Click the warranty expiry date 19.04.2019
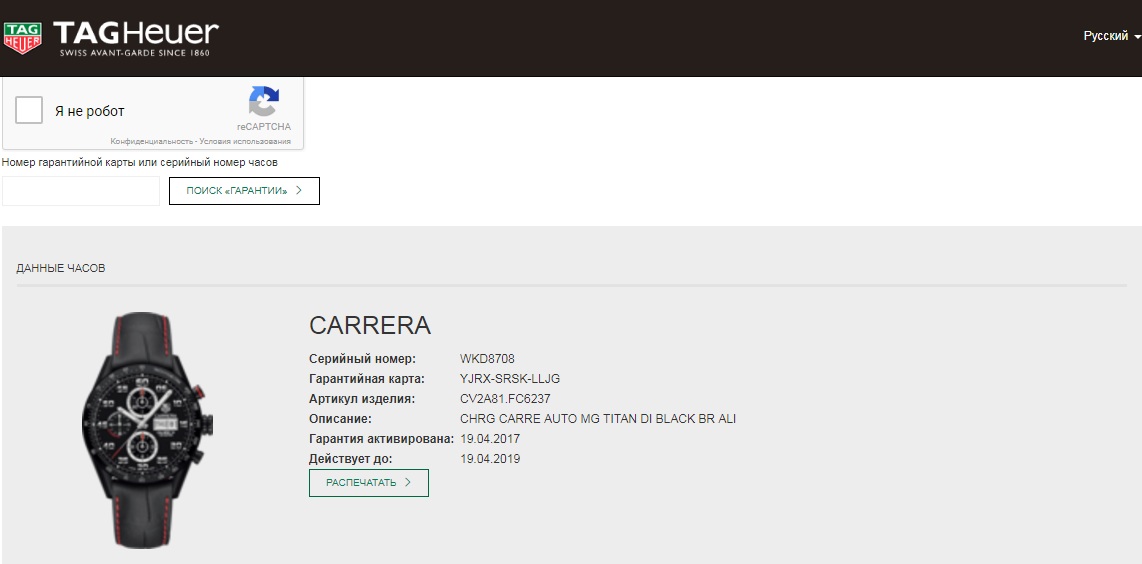The height and width of the screenshot is (564, 1142). (490, 459)
